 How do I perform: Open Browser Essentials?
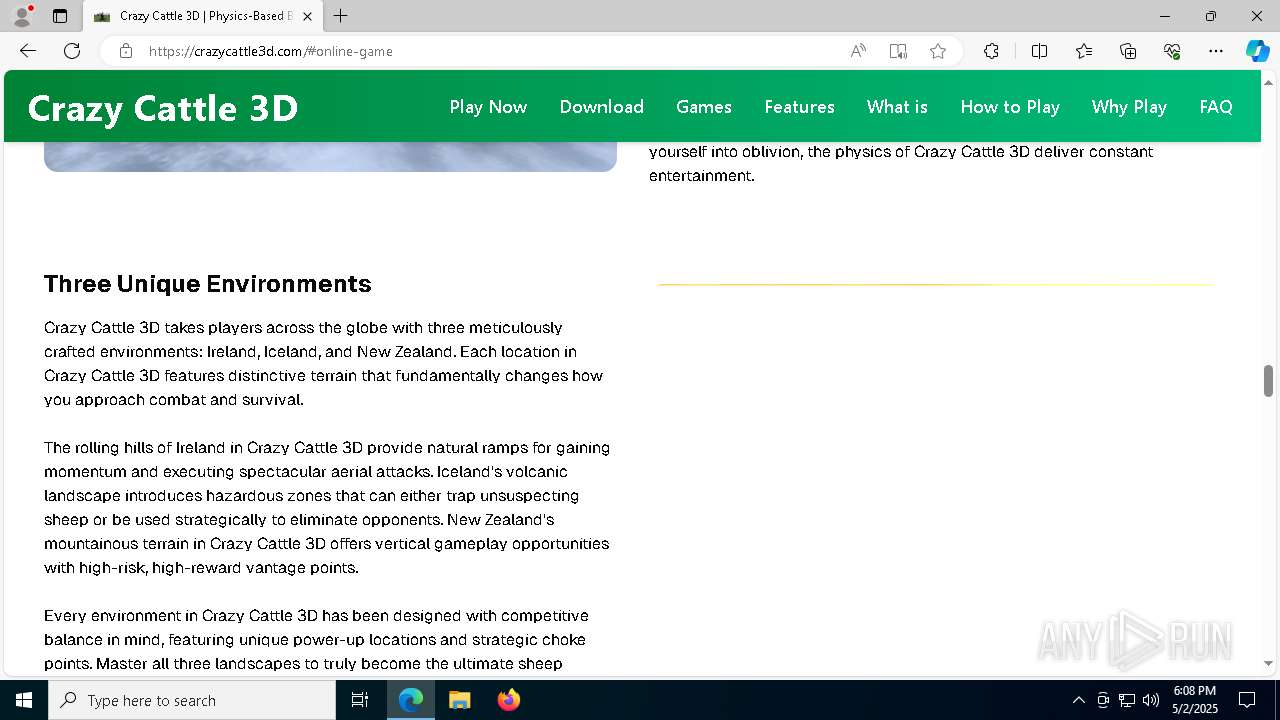point(1172,51)
